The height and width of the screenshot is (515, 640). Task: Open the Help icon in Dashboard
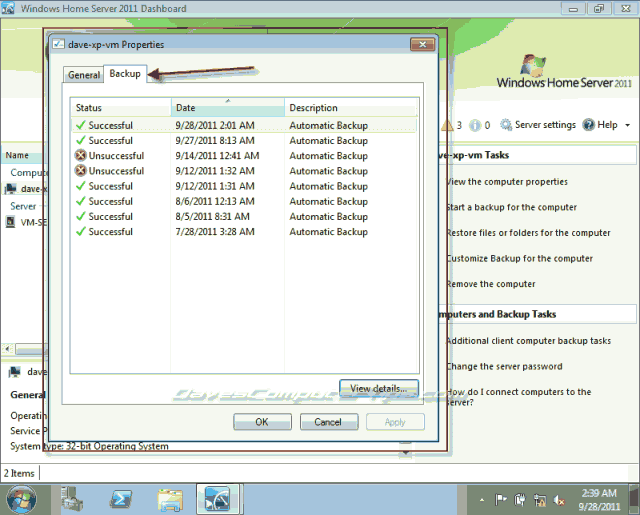589,125
